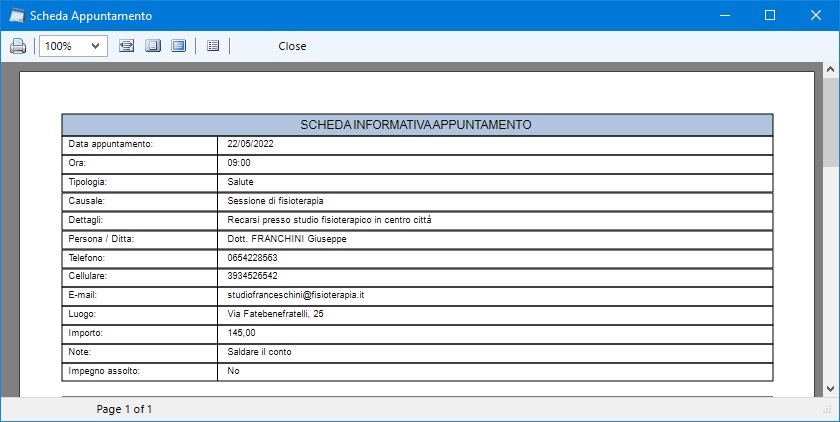Screen dimensions: 840x422
Task: Minimize the Scheda Appuntamento window
Action: coord(725,16)
